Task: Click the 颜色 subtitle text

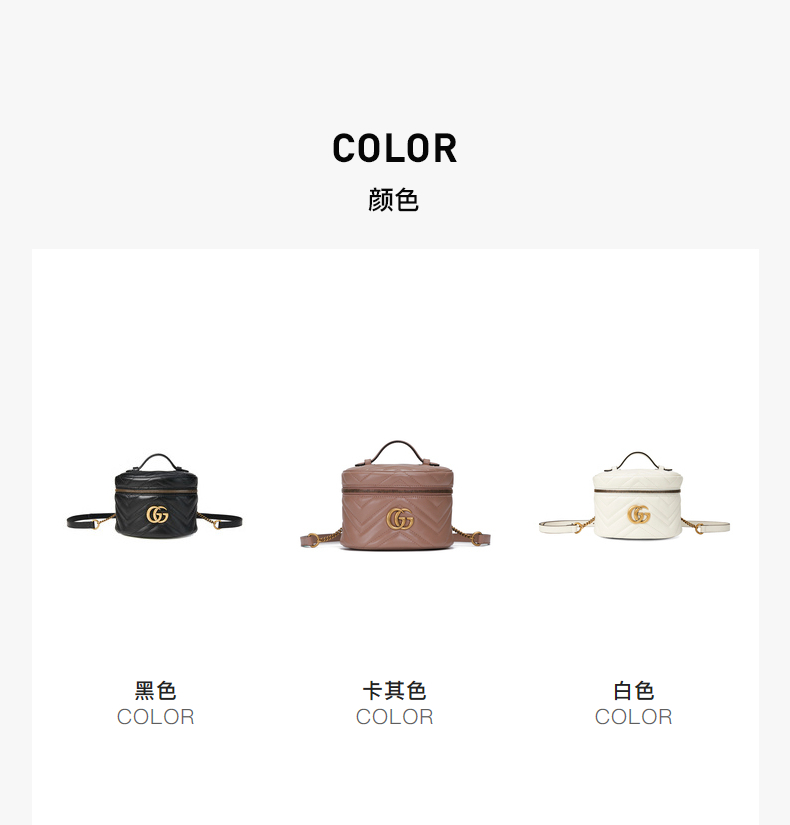Action: 394,200
